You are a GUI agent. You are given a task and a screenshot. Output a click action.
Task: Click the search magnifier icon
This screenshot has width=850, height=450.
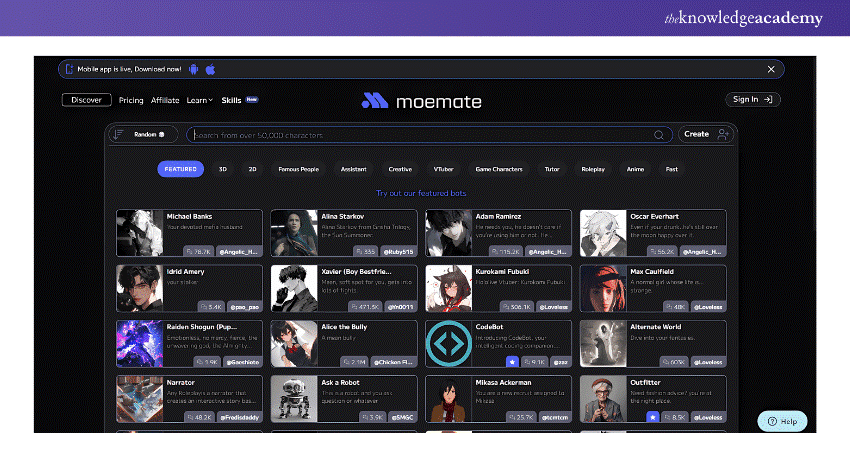coord(659,134)
